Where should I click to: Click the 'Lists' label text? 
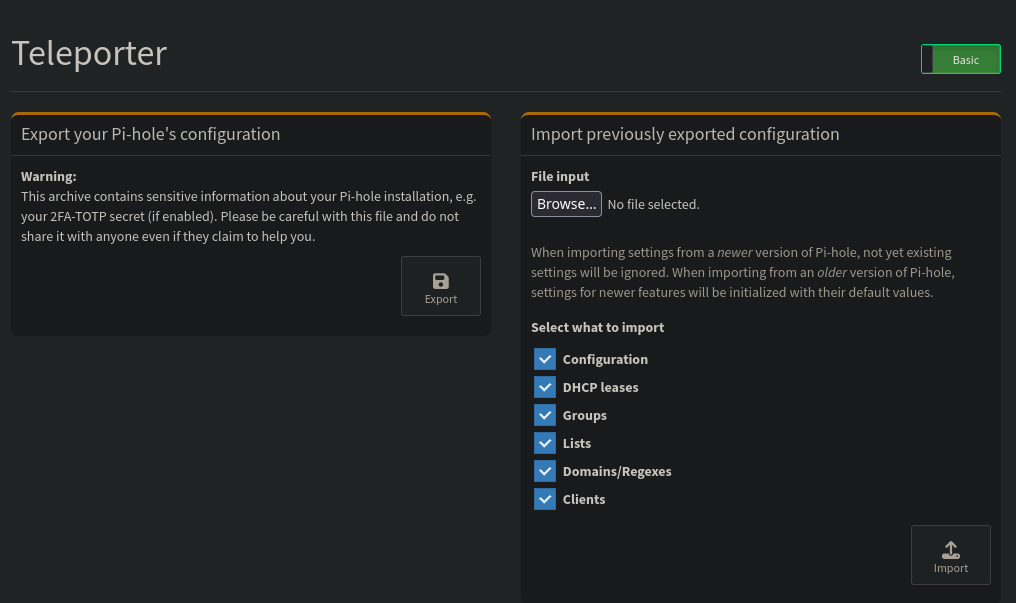click(577, 444)
